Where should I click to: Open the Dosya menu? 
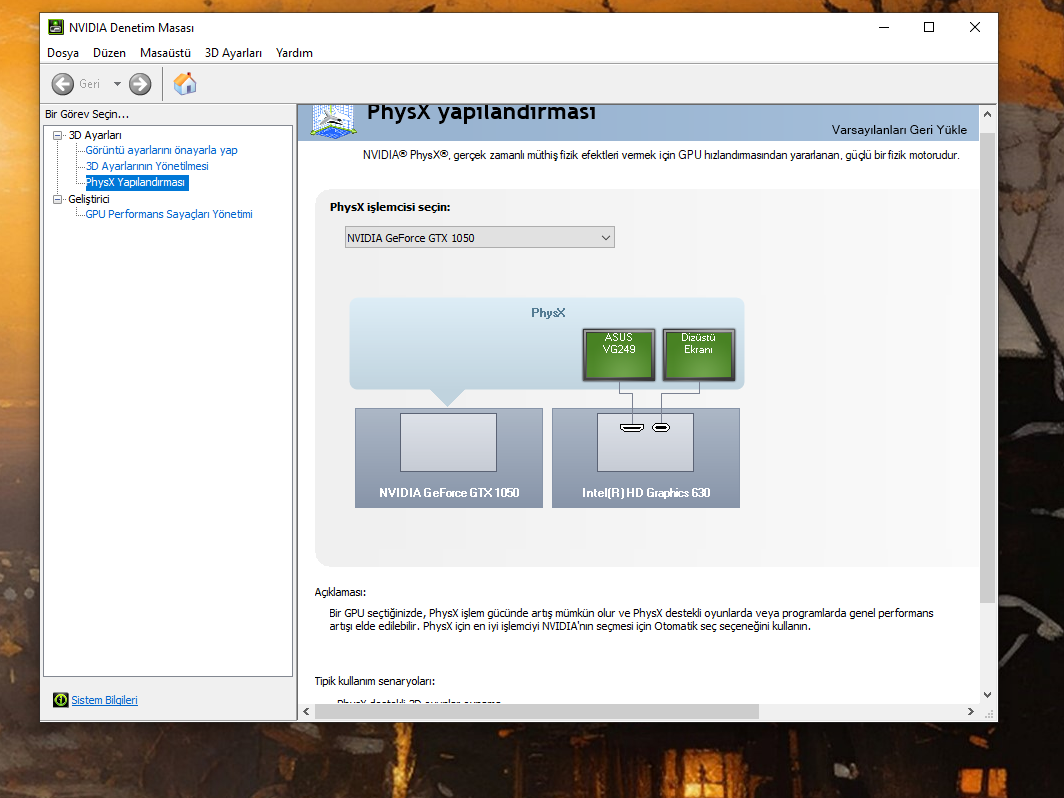(x=63, y=53)
